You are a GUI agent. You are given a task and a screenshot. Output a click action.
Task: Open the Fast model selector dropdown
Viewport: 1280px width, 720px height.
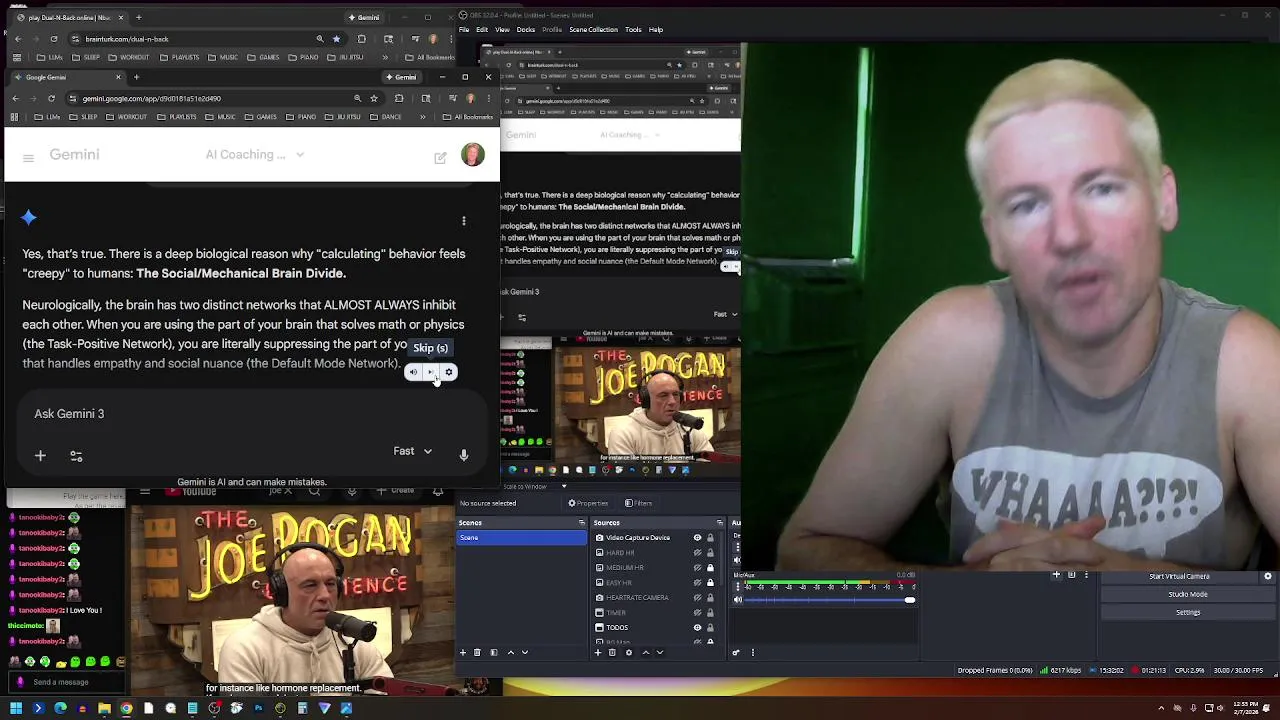point(413,451)
